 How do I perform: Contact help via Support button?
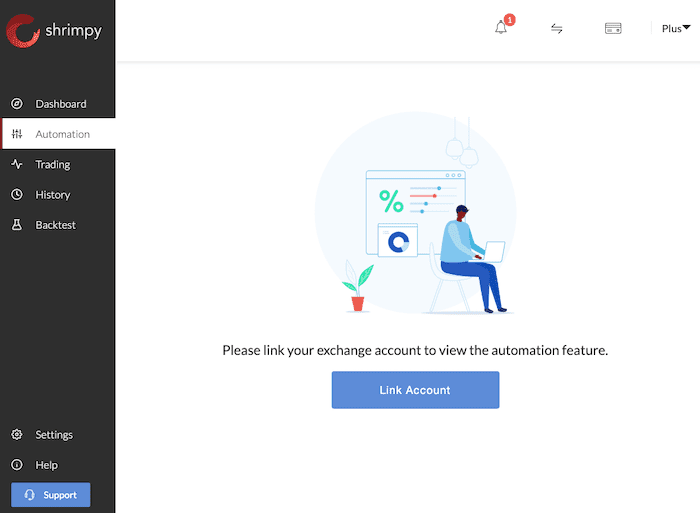click(x=50, y=495)
